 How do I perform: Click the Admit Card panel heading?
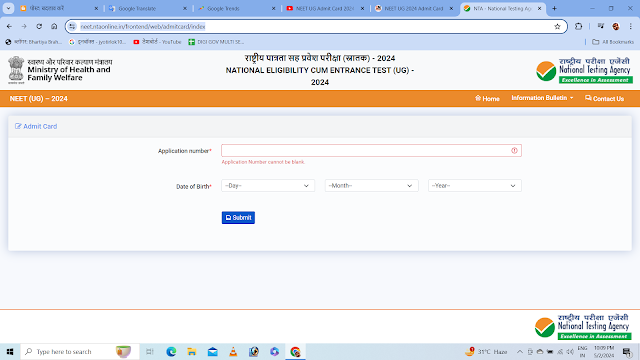tap(36, 127)
